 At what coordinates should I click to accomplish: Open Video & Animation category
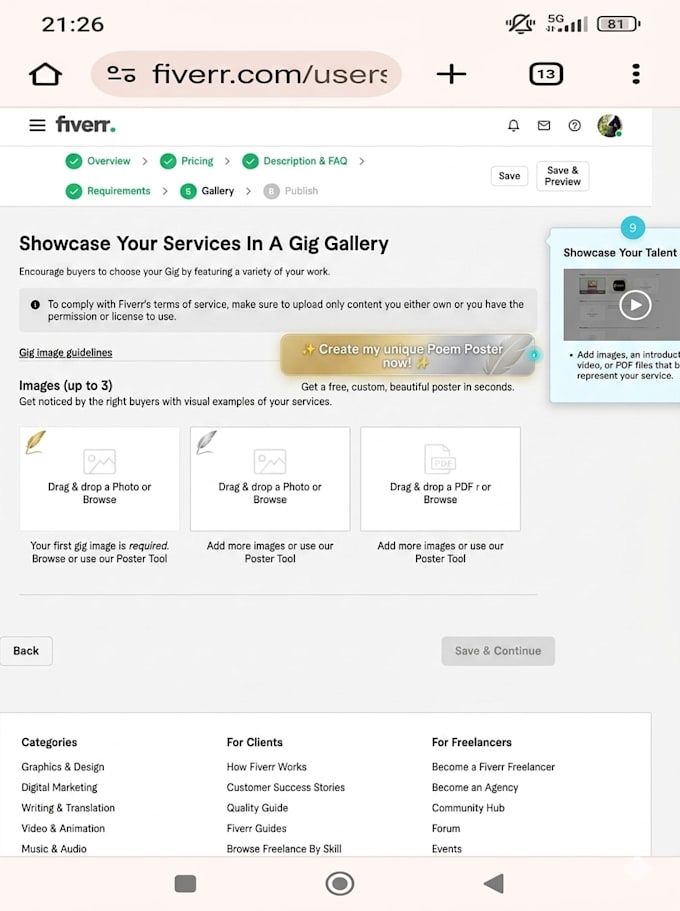pyautogui.click(x=63, y=828)
